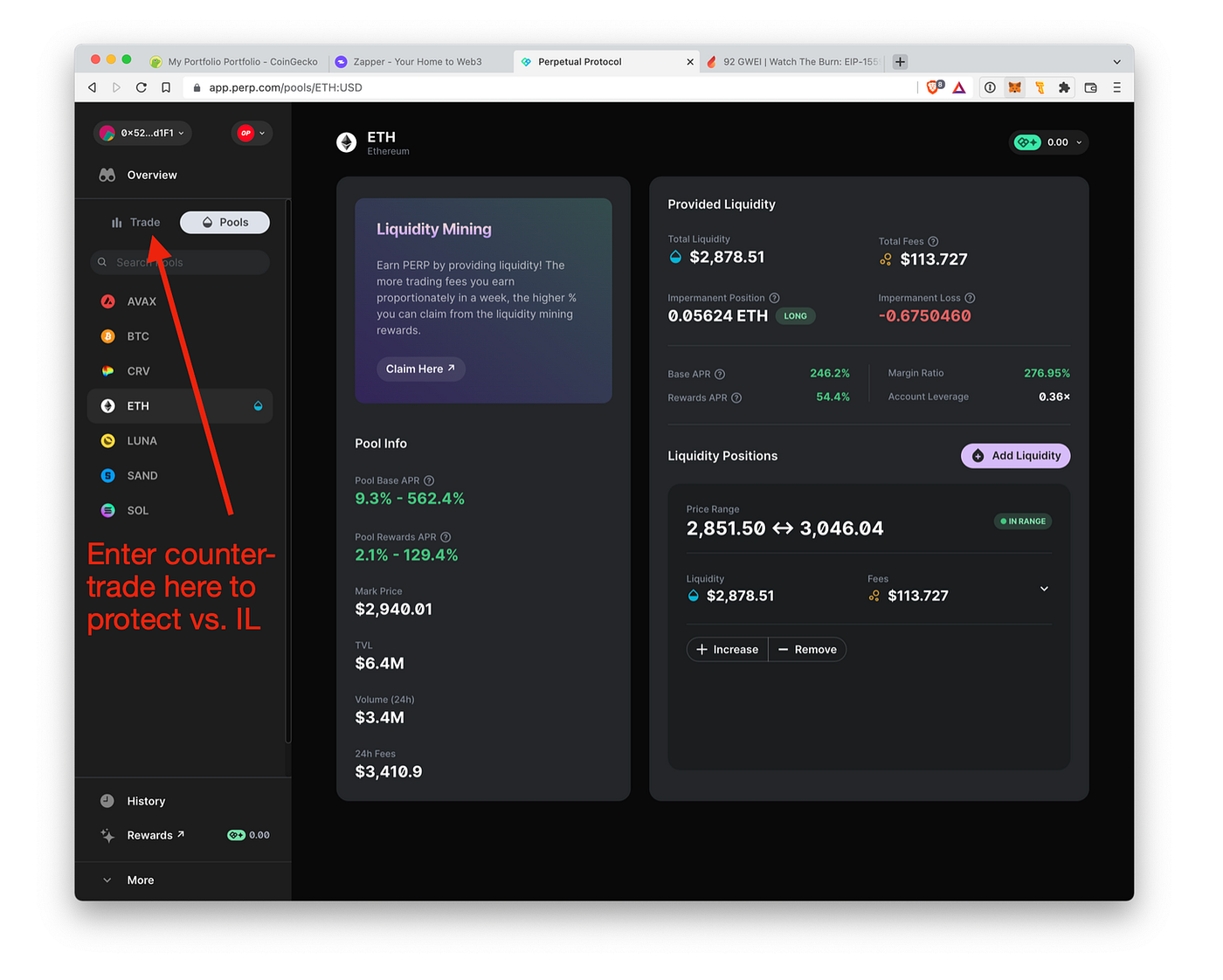Select the LUNA pool icon
This screenshot has height=980, width=1223.
[x=108, y=441]
